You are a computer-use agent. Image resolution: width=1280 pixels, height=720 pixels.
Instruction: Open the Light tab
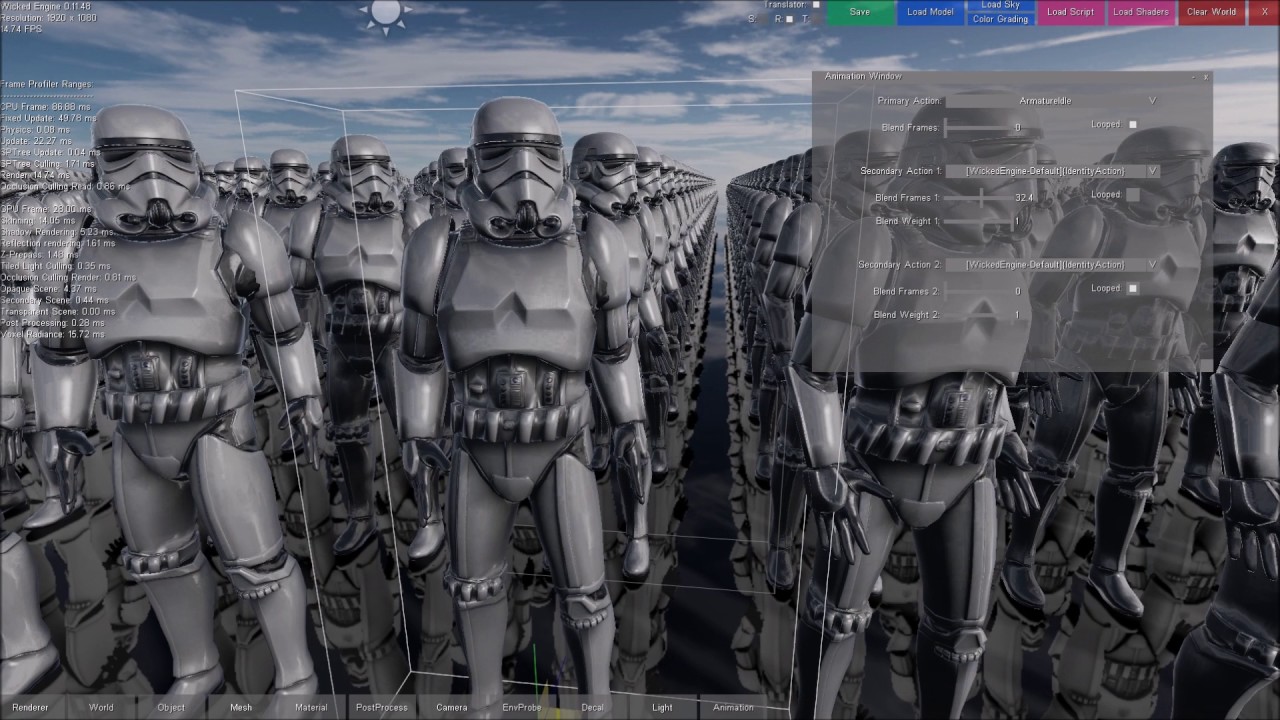pyautogui.click(x=662, y=707)
